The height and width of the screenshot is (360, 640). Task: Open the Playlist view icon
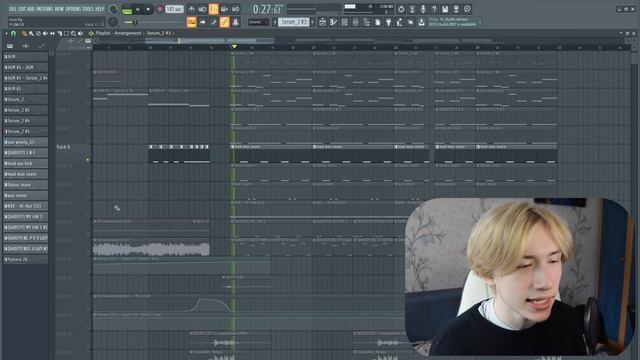tap(322, 22)
